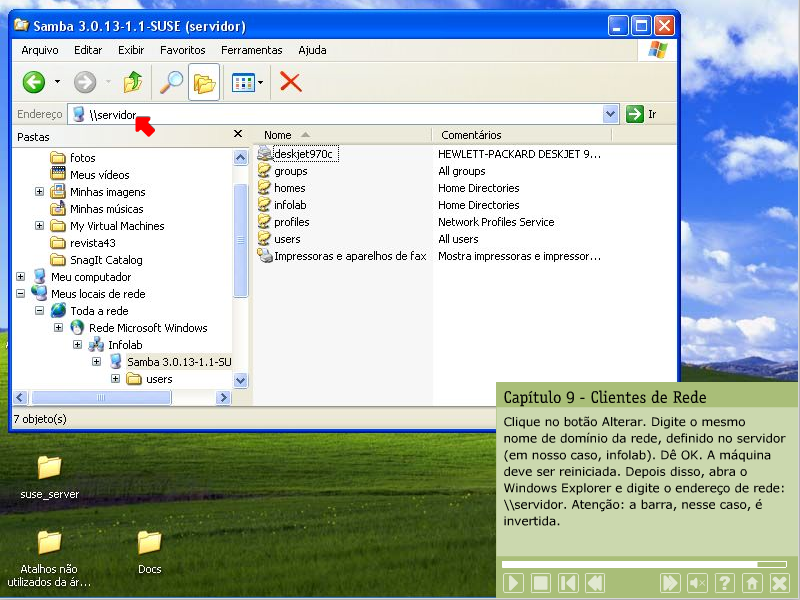Open the Views mode dropdown

[x=248, y=82]
